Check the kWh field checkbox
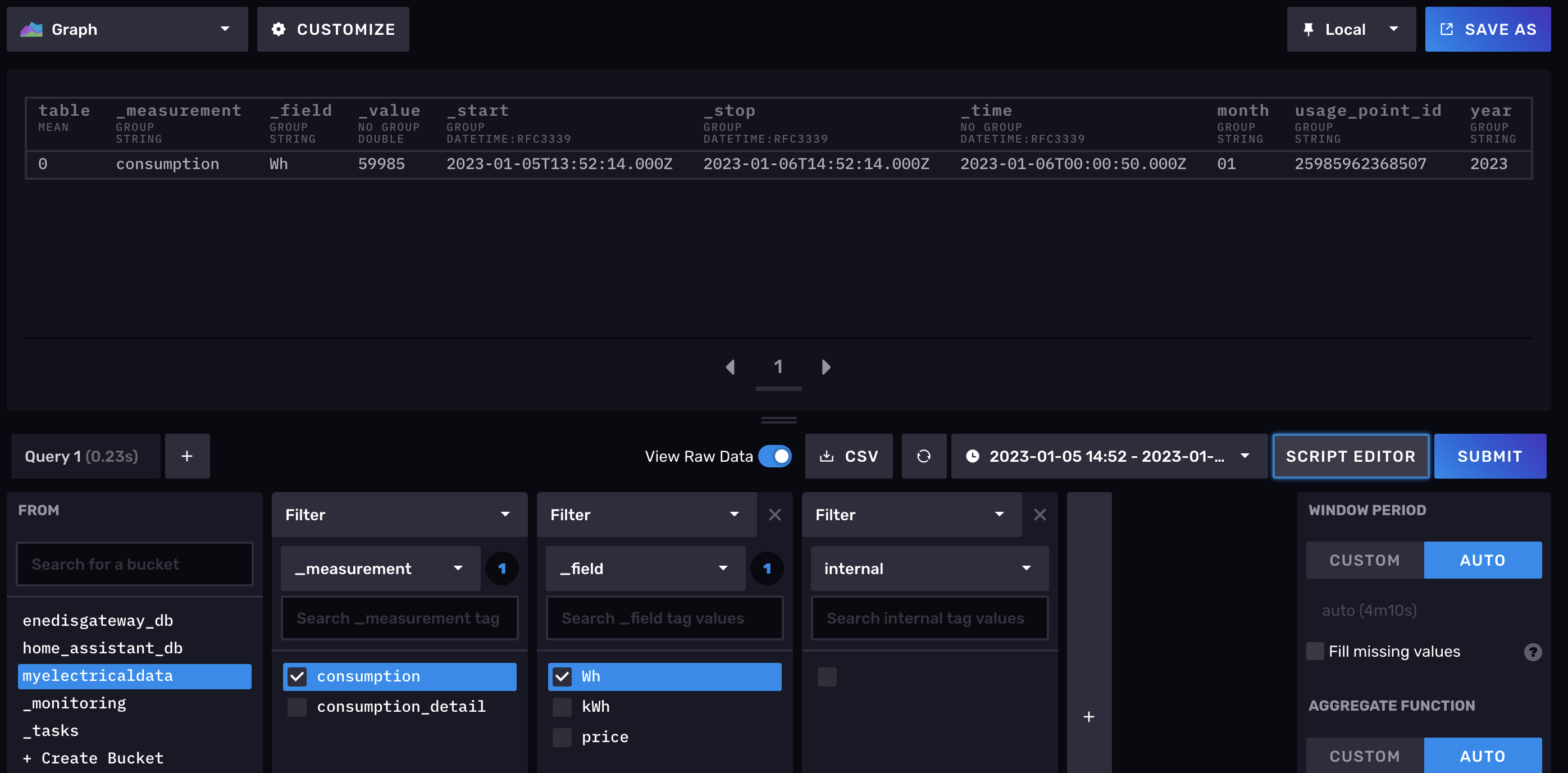 [562, 707]
